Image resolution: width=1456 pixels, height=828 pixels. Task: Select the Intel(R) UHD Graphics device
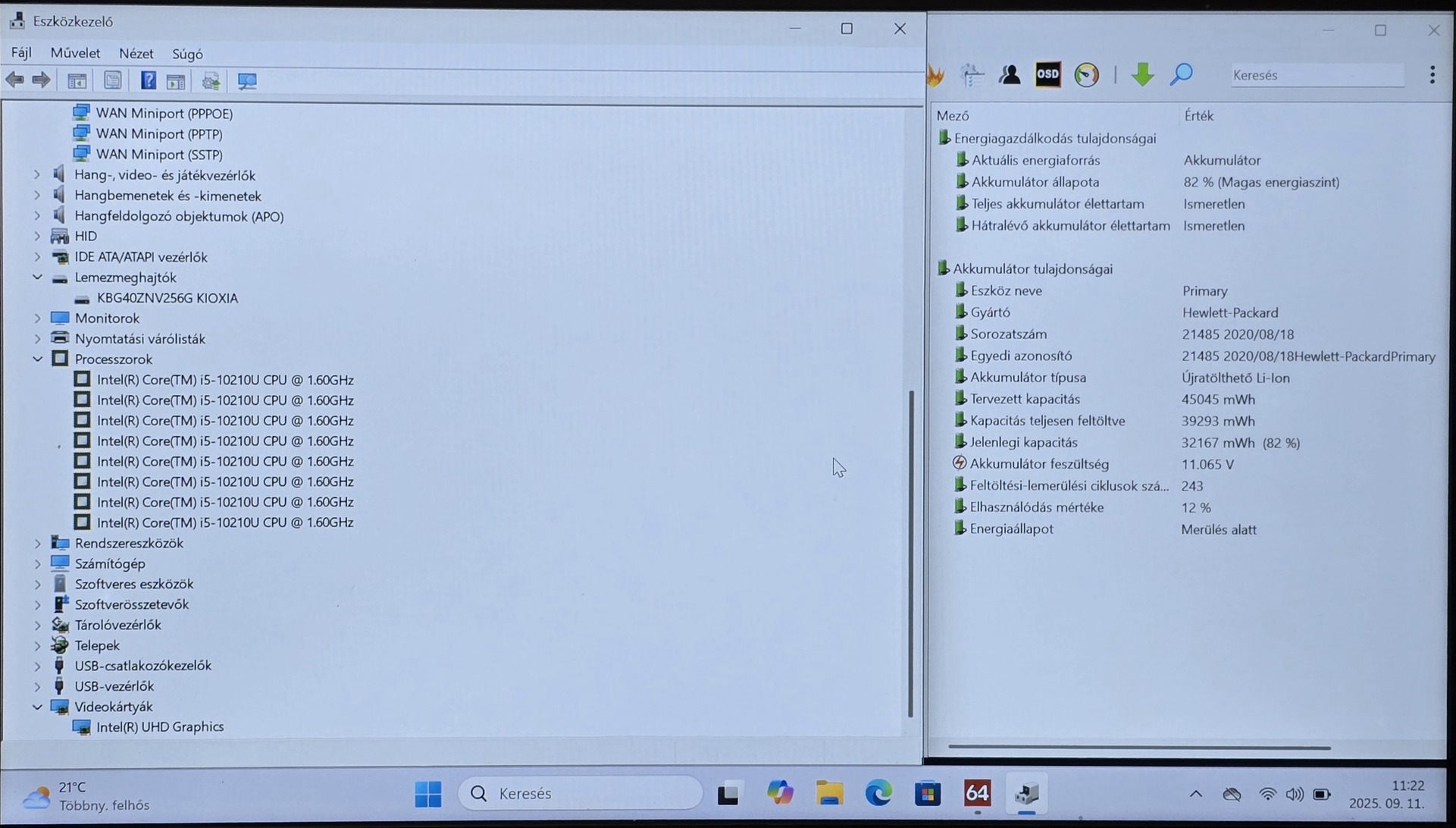tap(160, 726)
